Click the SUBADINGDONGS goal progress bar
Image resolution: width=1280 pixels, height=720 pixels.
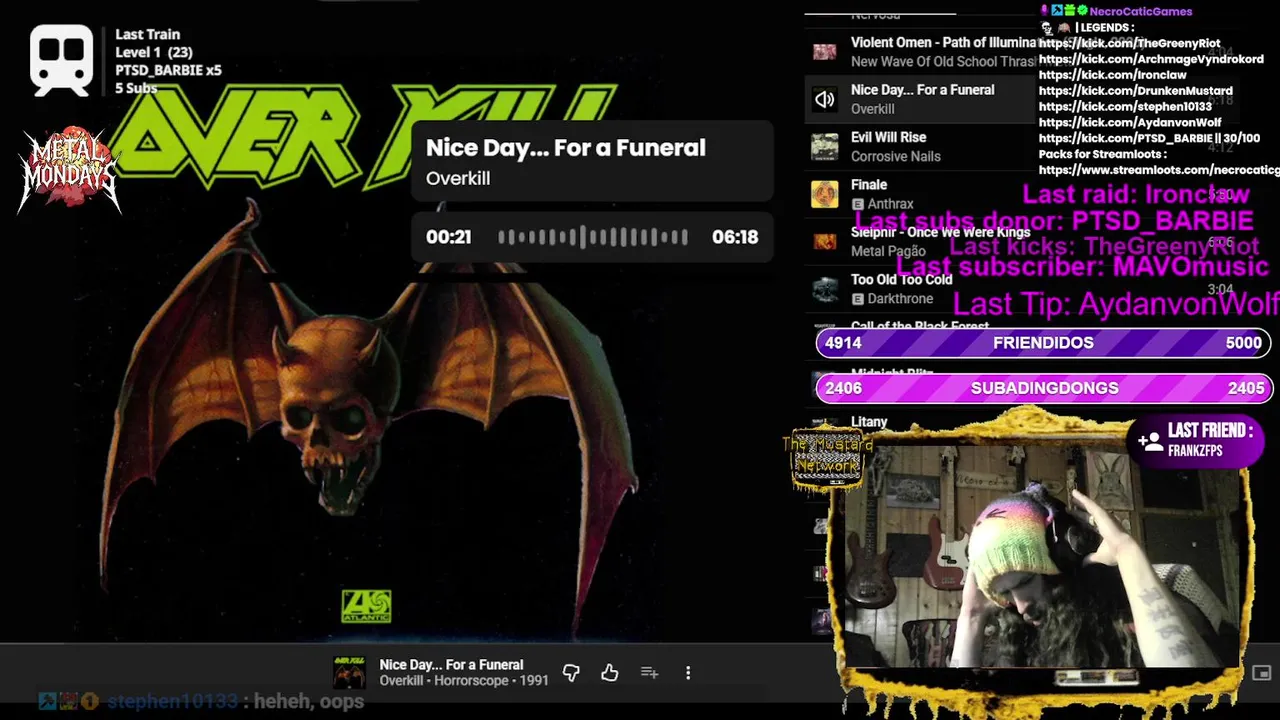pyautogui.click(x=1043, y=388)
